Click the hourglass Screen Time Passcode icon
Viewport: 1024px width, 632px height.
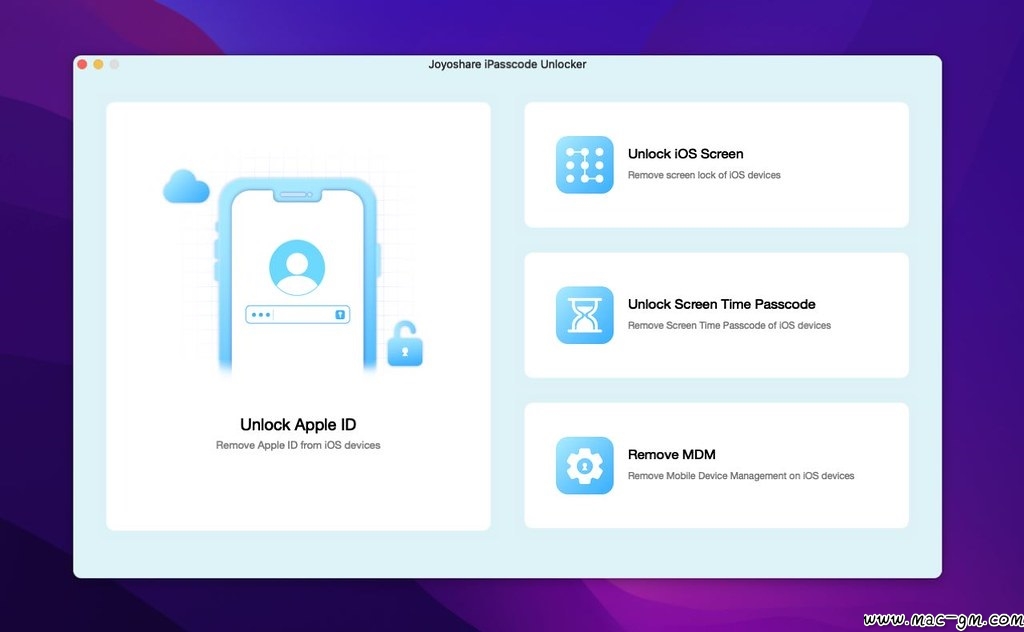tap(584, 315)
